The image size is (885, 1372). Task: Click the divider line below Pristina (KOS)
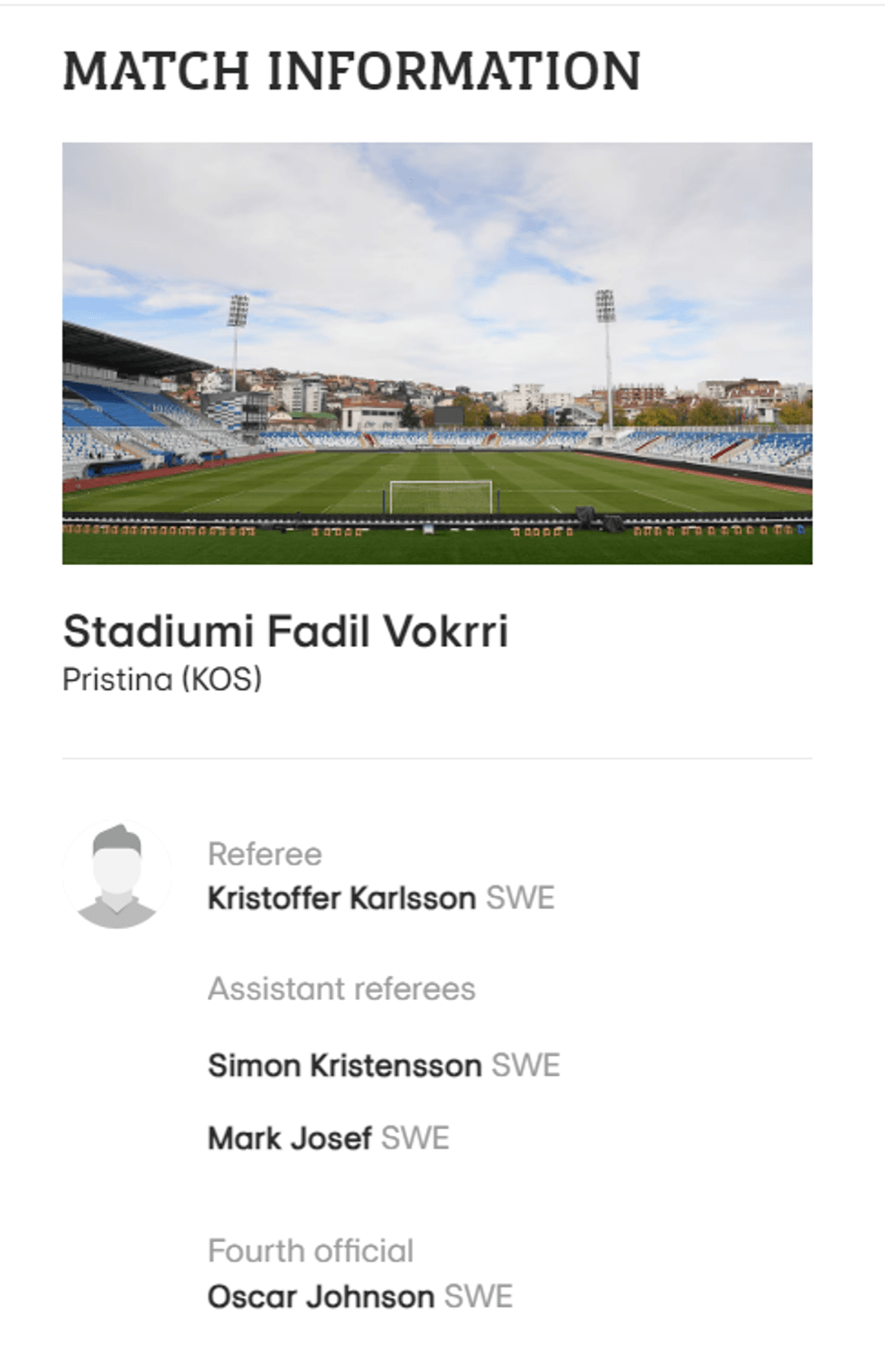[x=437, y=758]
